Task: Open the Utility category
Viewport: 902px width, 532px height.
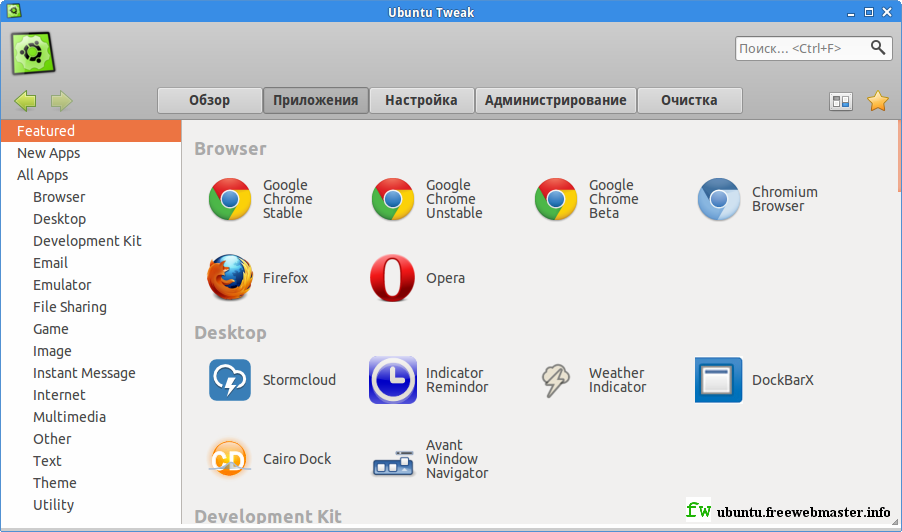Action: [91, 504]
